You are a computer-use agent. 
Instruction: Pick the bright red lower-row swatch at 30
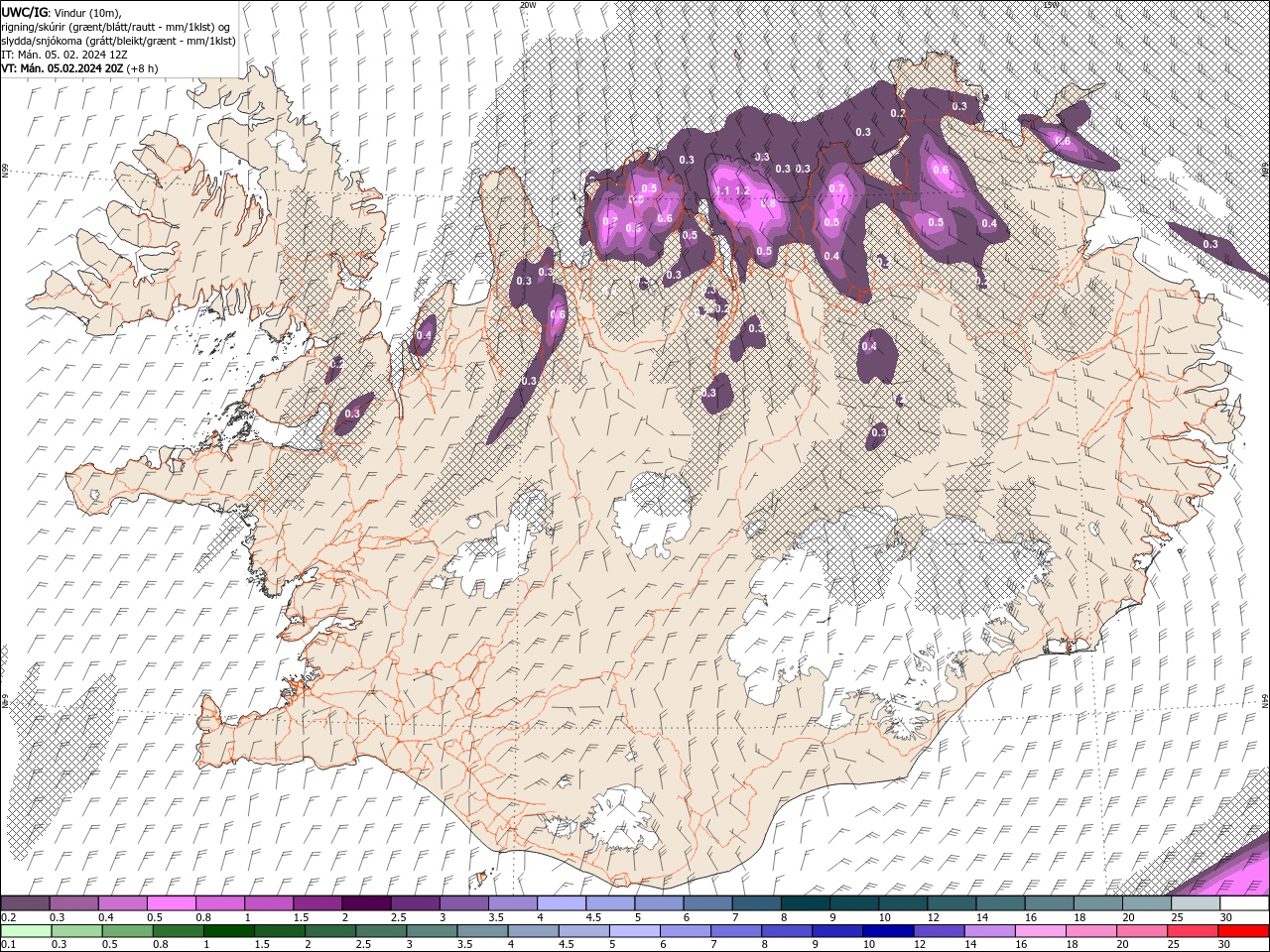[1243, 931]
